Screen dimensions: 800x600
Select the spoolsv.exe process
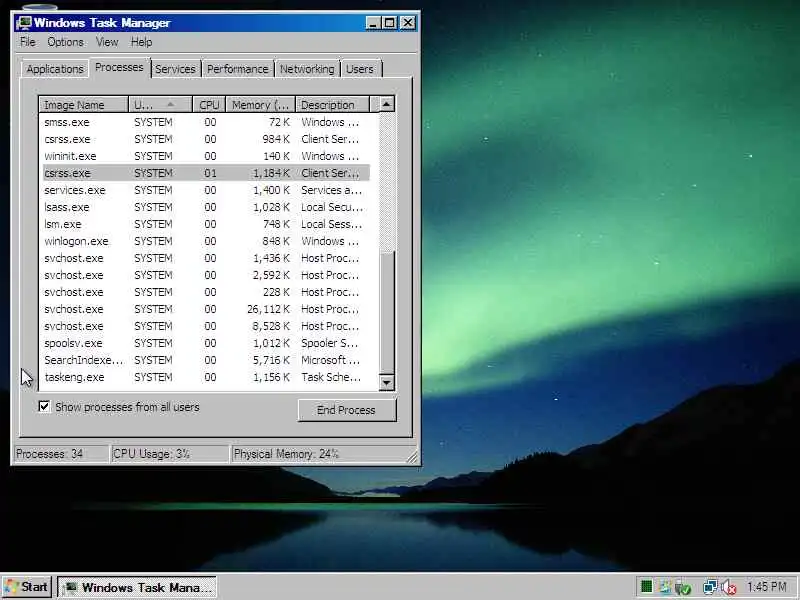click(206, 343)
